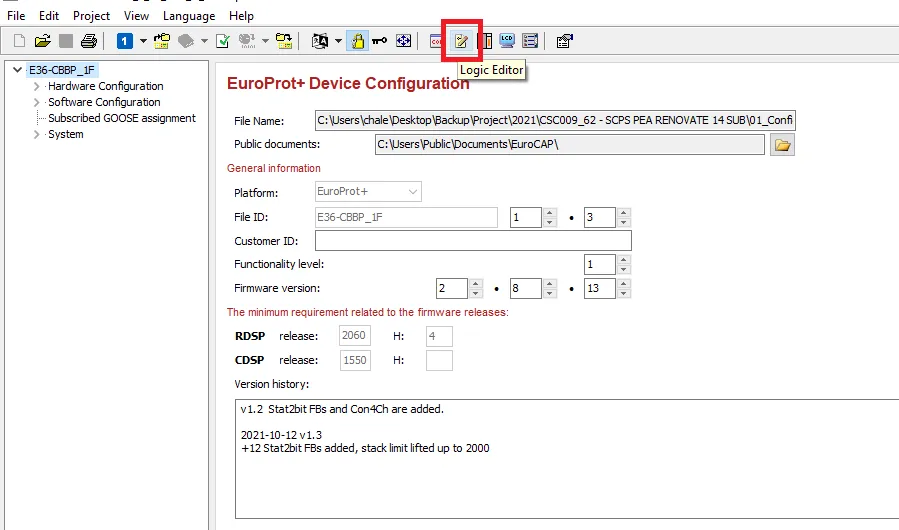
Task: Open dropdown arrow next to level icon
Action: coord(143,41)
